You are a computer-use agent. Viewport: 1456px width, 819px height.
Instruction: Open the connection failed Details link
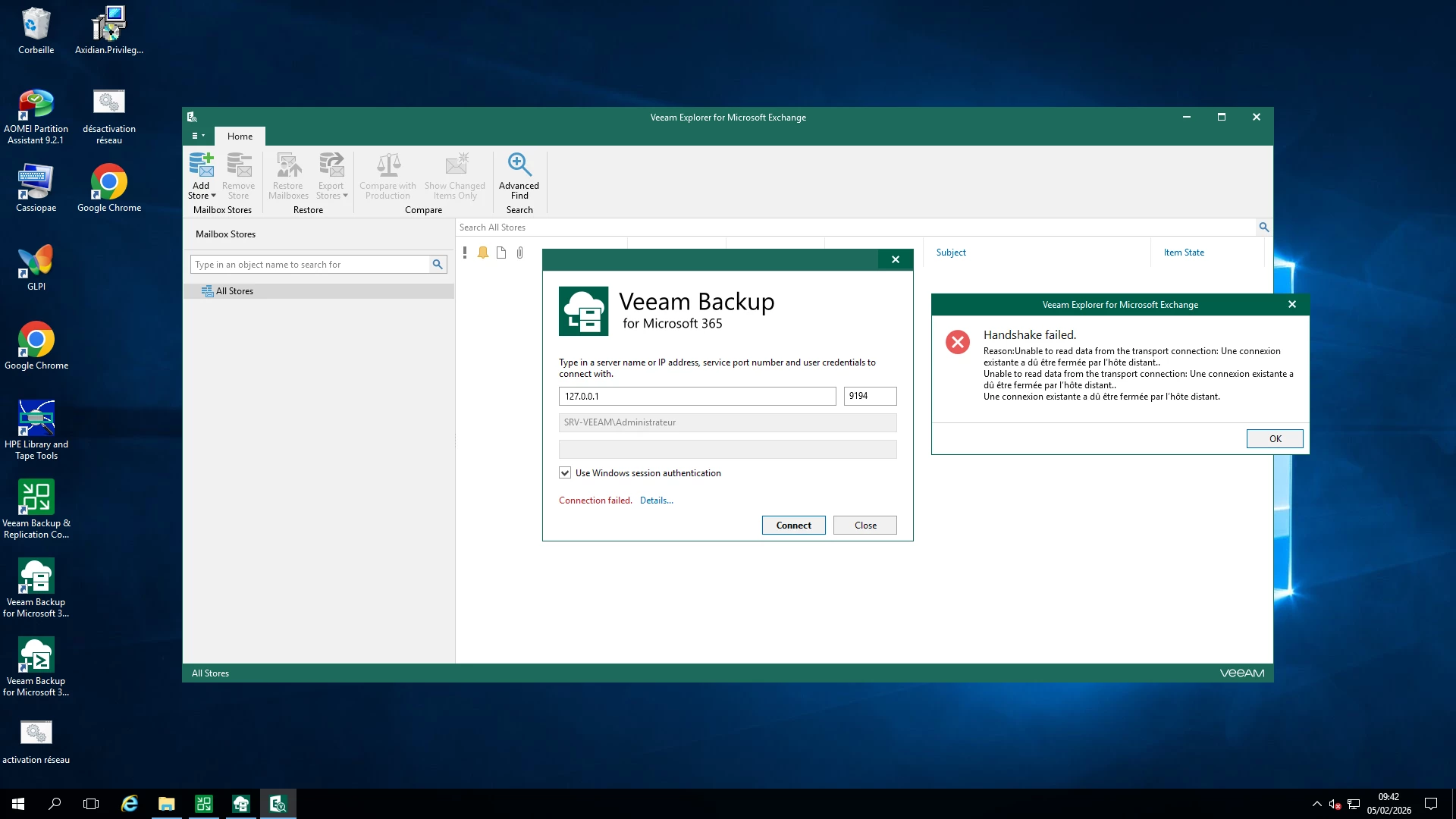click(x=656, y=500)
